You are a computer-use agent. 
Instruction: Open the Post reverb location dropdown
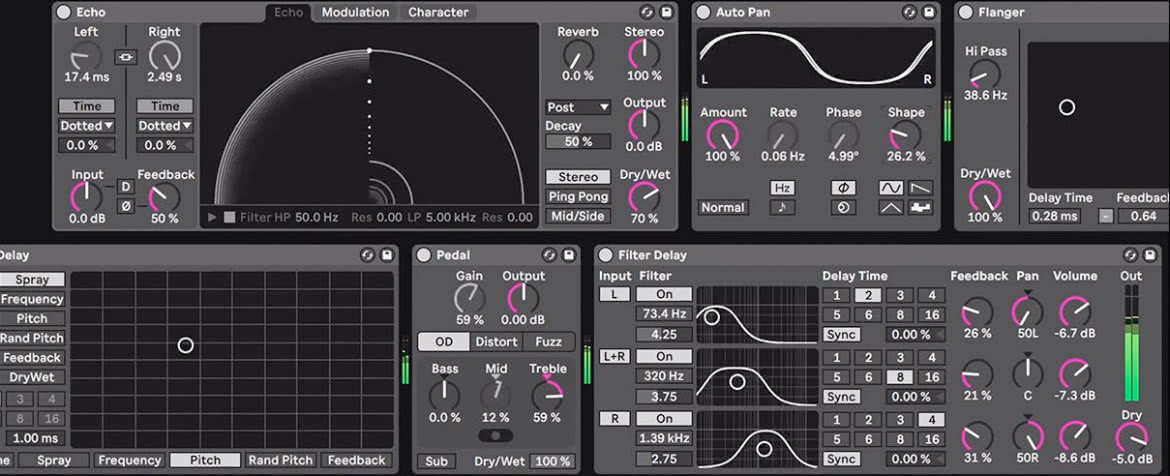(x=578, y=107)
